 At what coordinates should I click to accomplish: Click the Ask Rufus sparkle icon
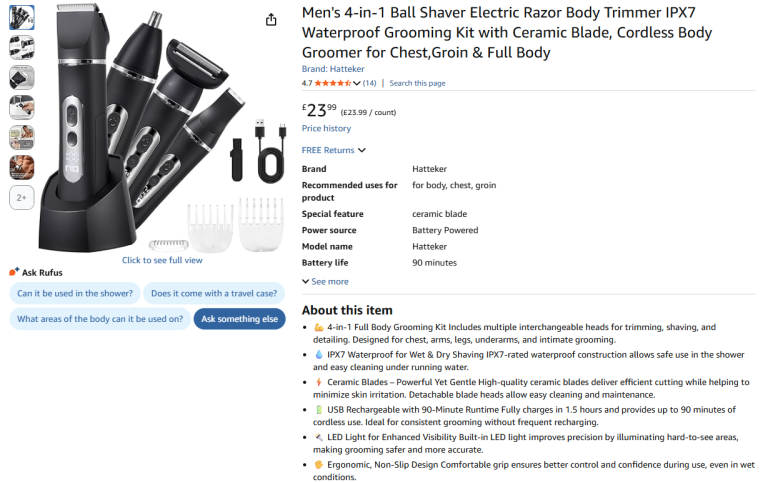14,271
